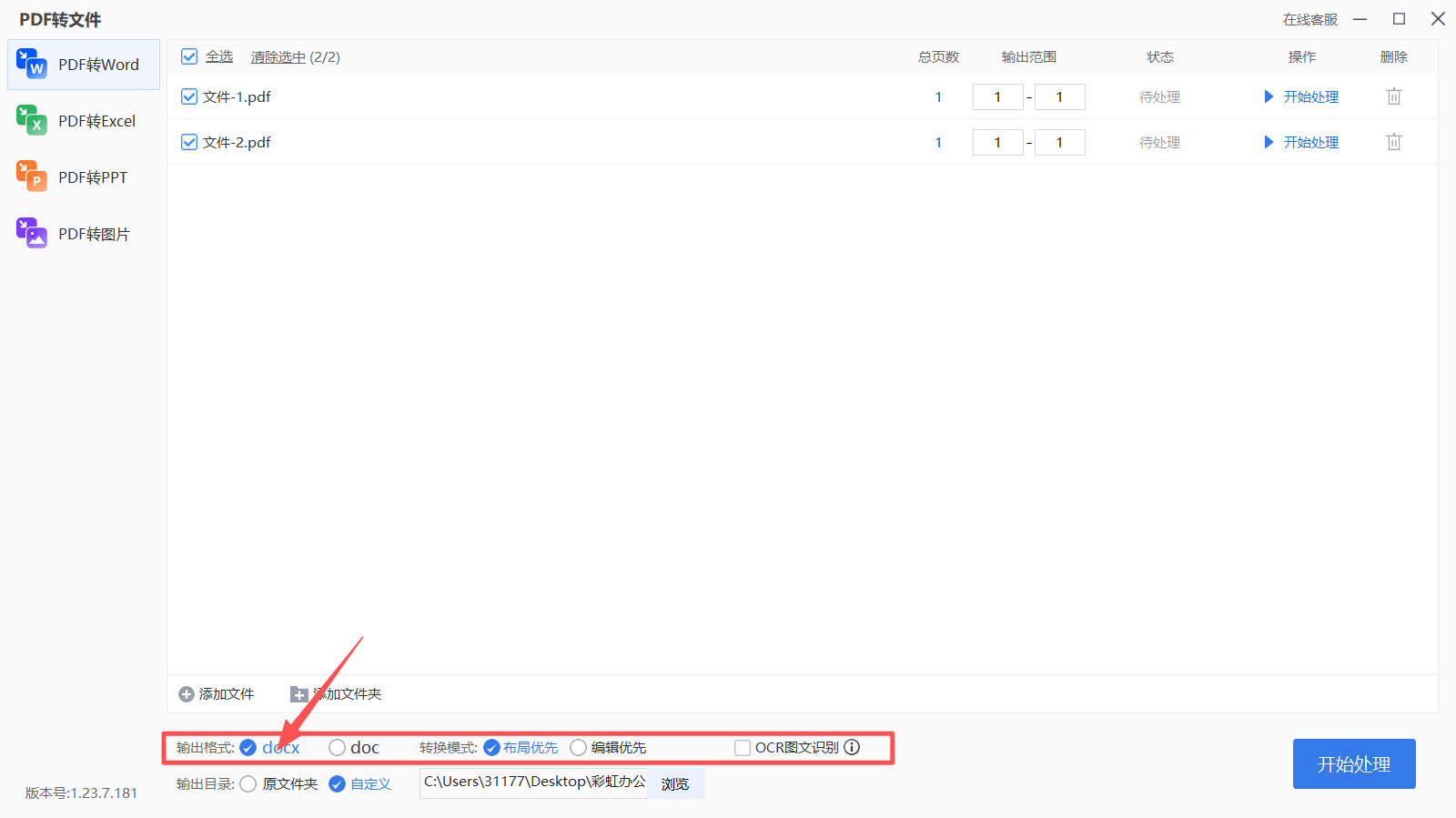Click the 状态 column header
This screenshot has height=818, width=1456.
1160,56
